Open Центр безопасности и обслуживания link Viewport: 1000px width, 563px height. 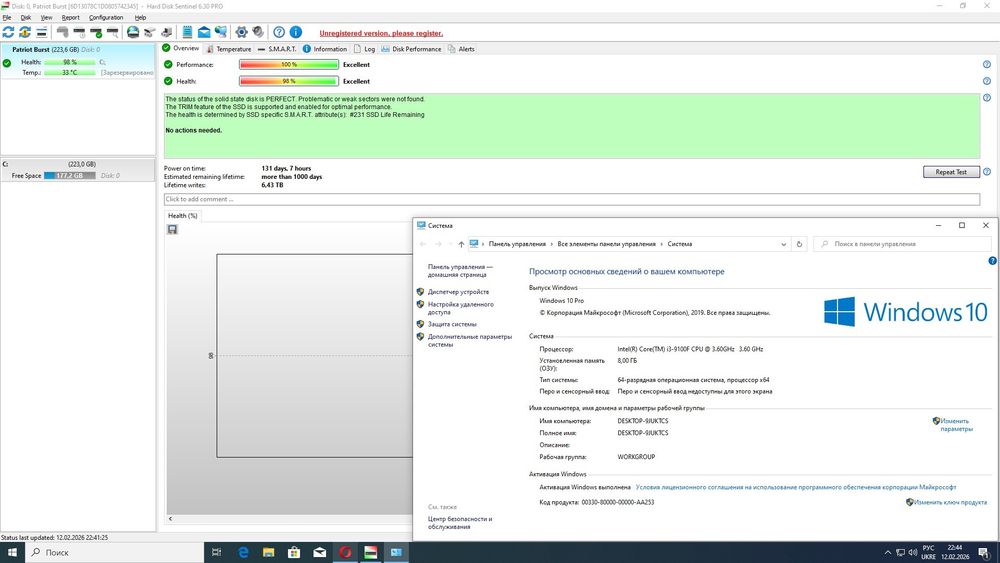point(459,523)
